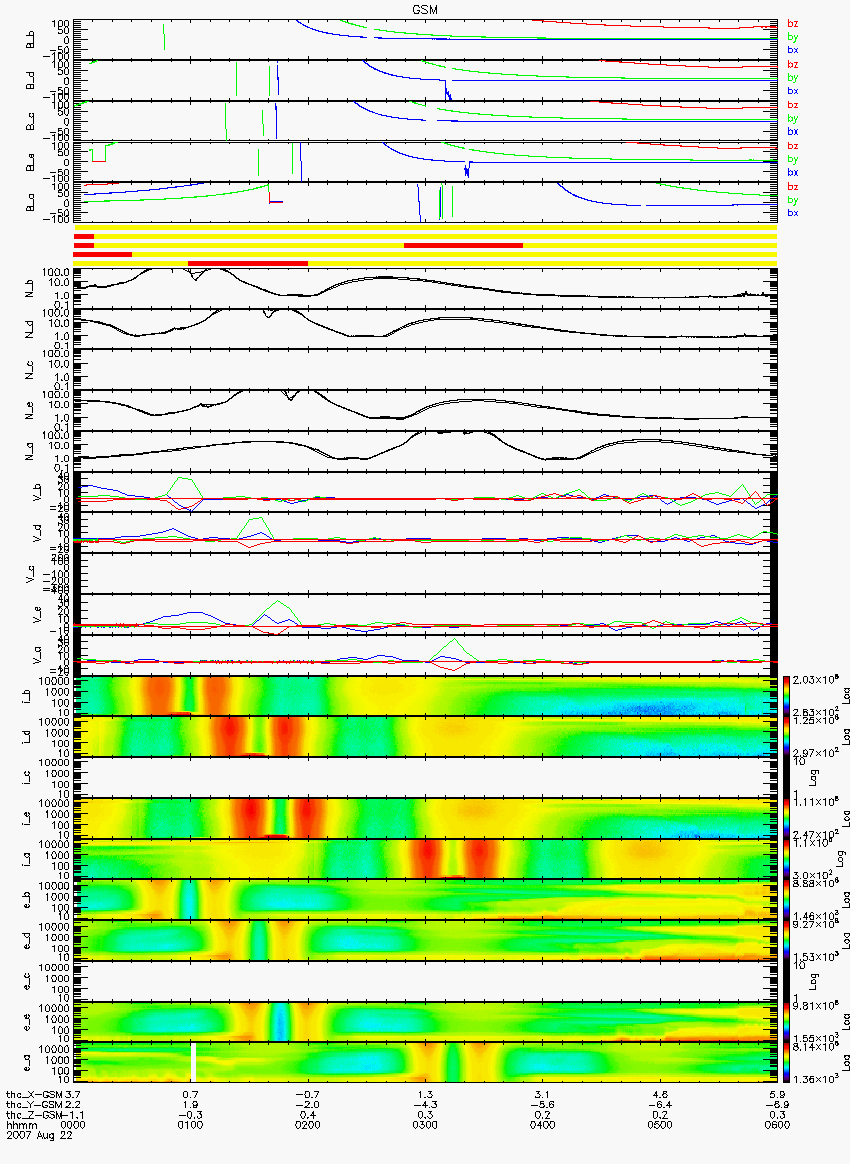The image size is (850, 1164).
Task: Click the i_b ion spectrogram label
Action: [27, 696]
